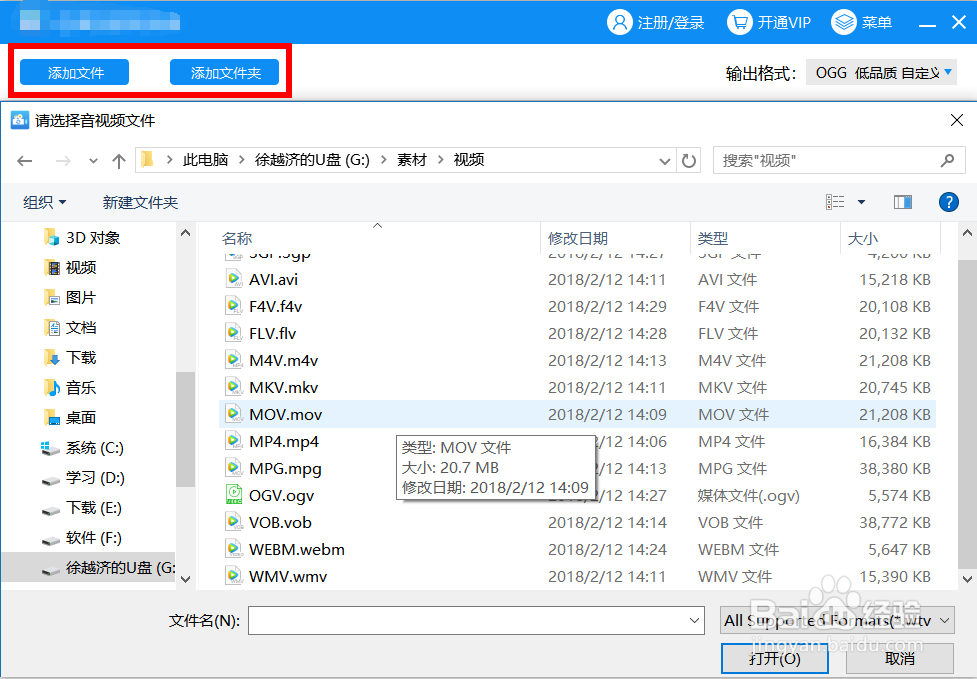
Task: Click 此电脑 in the breadcrumb
Action: click(x=206, y=160)
